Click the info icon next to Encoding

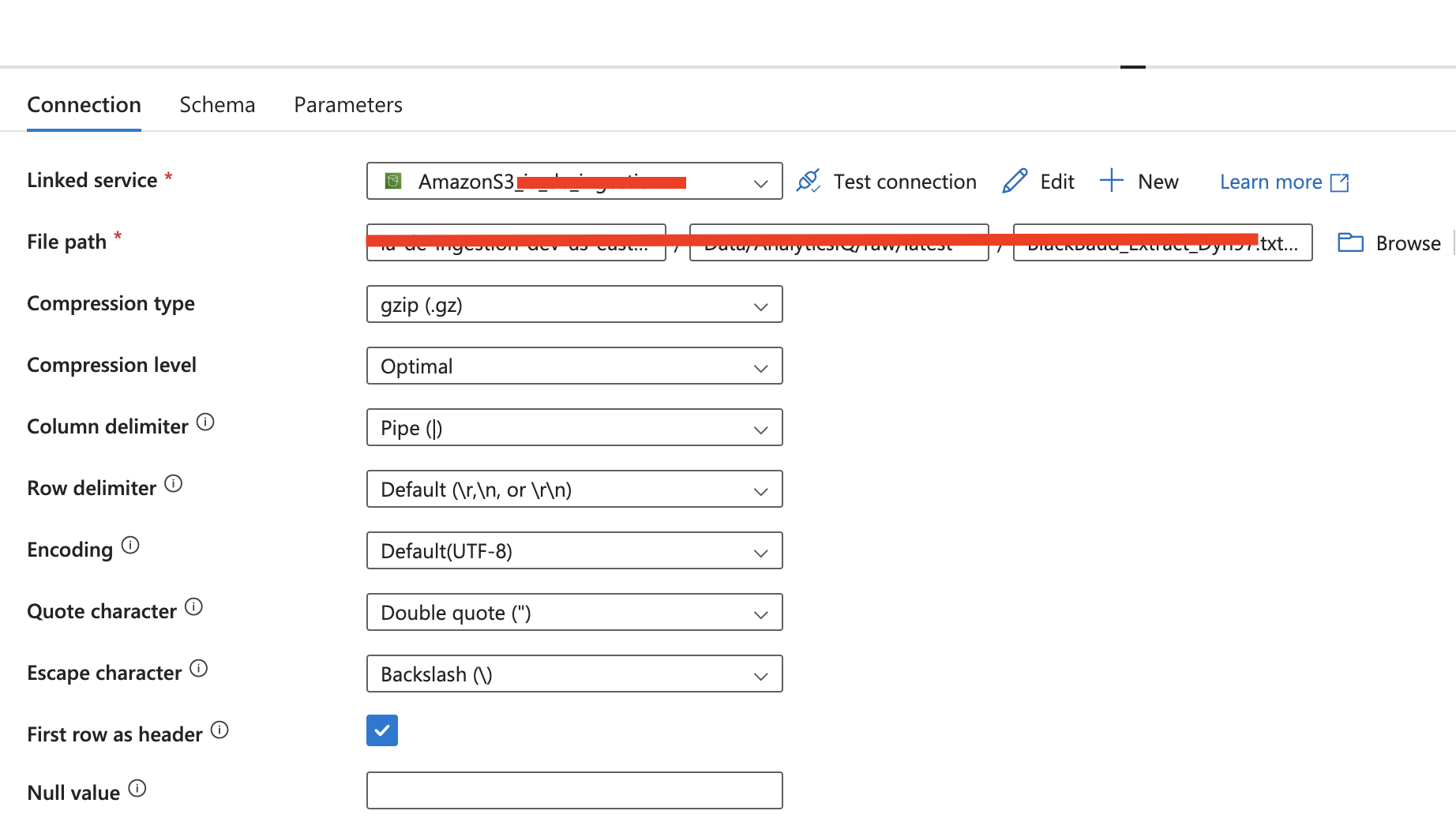click(131, 544)
